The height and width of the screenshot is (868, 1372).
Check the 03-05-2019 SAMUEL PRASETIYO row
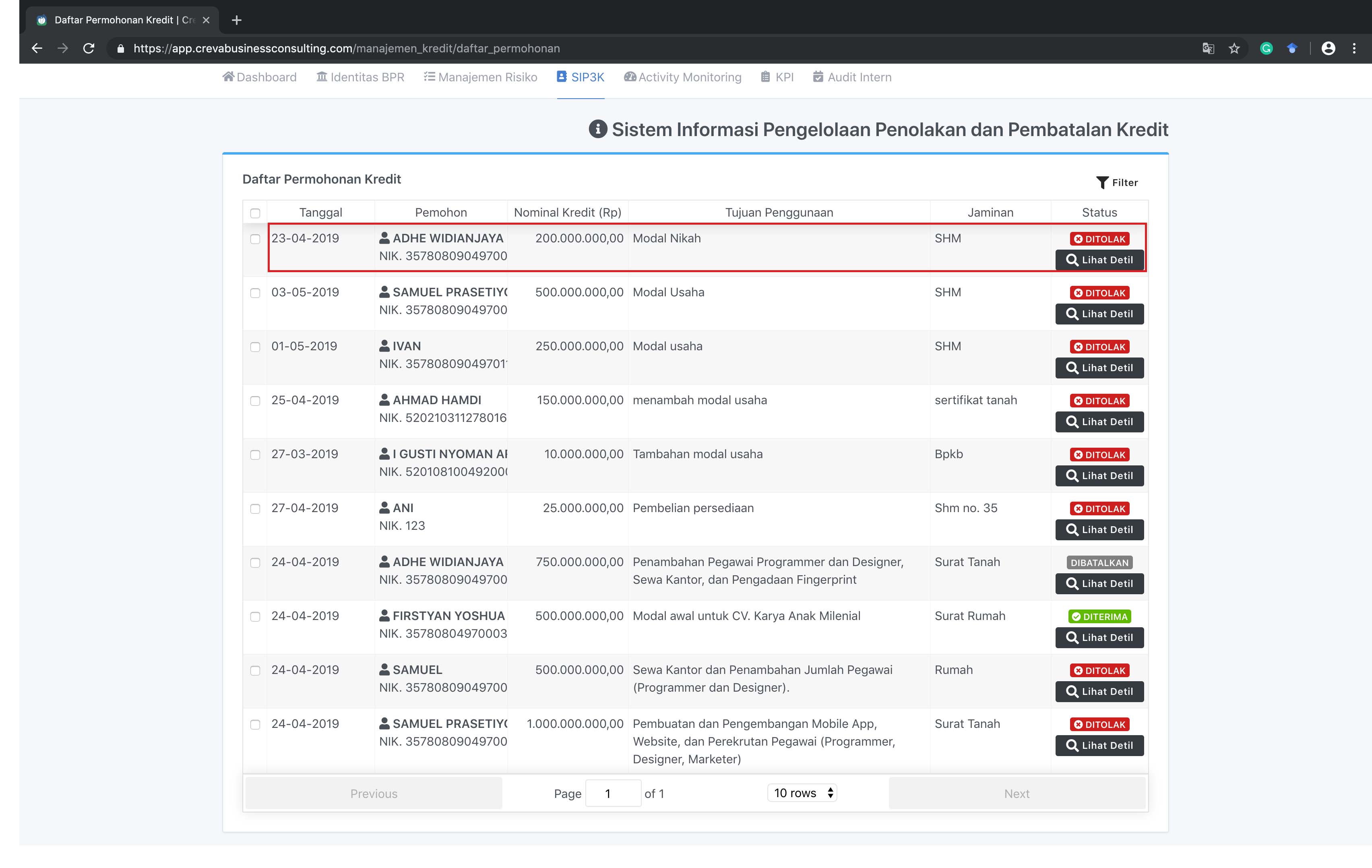click(255, 293)
